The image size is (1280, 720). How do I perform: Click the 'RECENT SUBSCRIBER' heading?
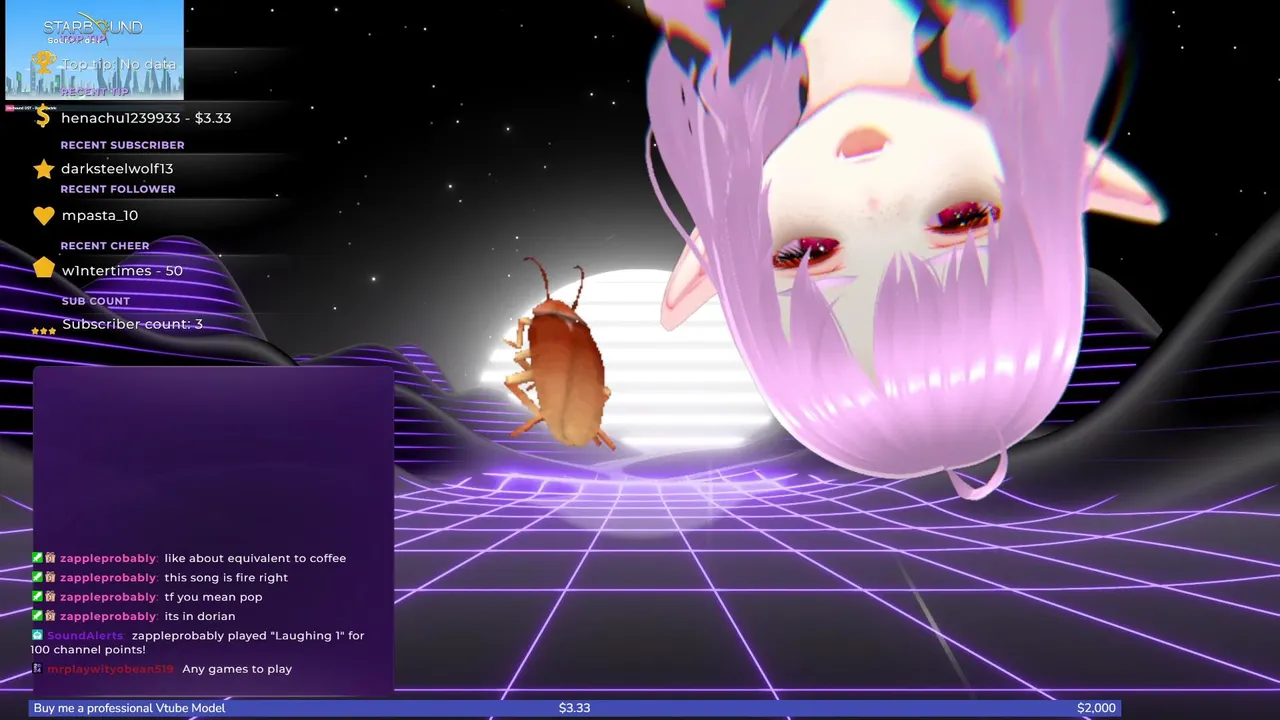122,145
